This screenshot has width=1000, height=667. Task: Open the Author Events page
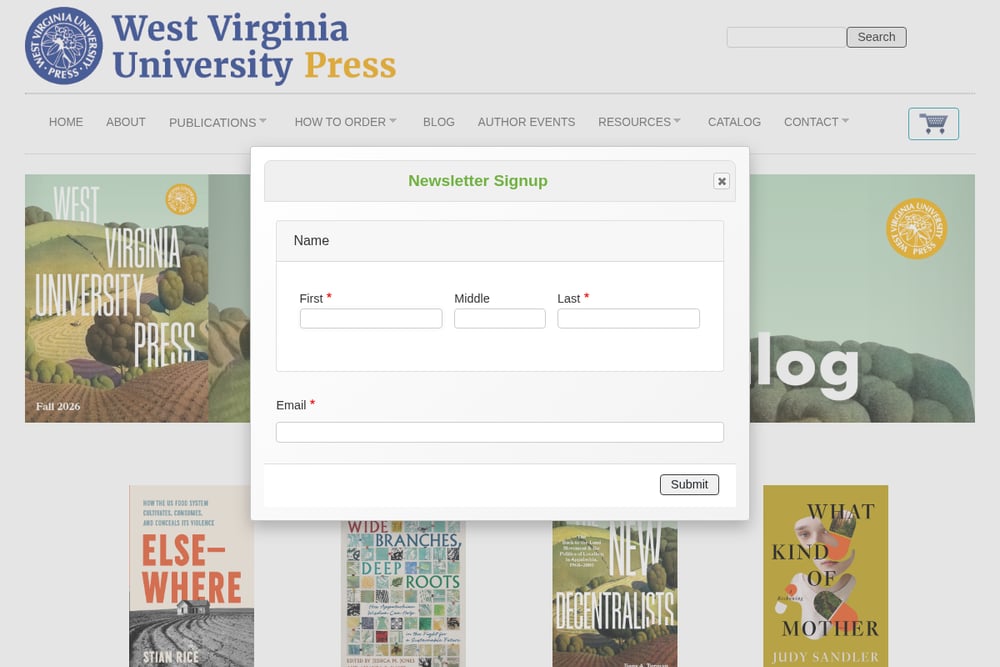(x=526, y=122)
